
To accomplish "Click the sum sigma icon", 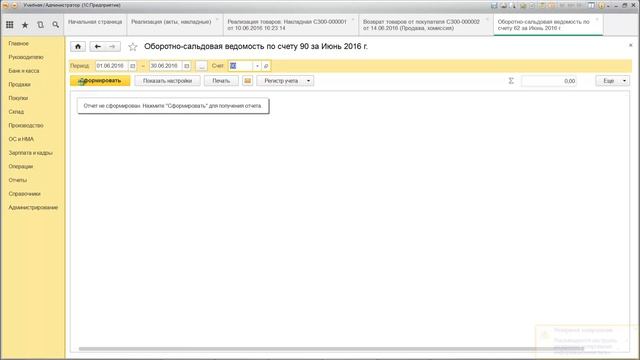I will click(511, 81).
